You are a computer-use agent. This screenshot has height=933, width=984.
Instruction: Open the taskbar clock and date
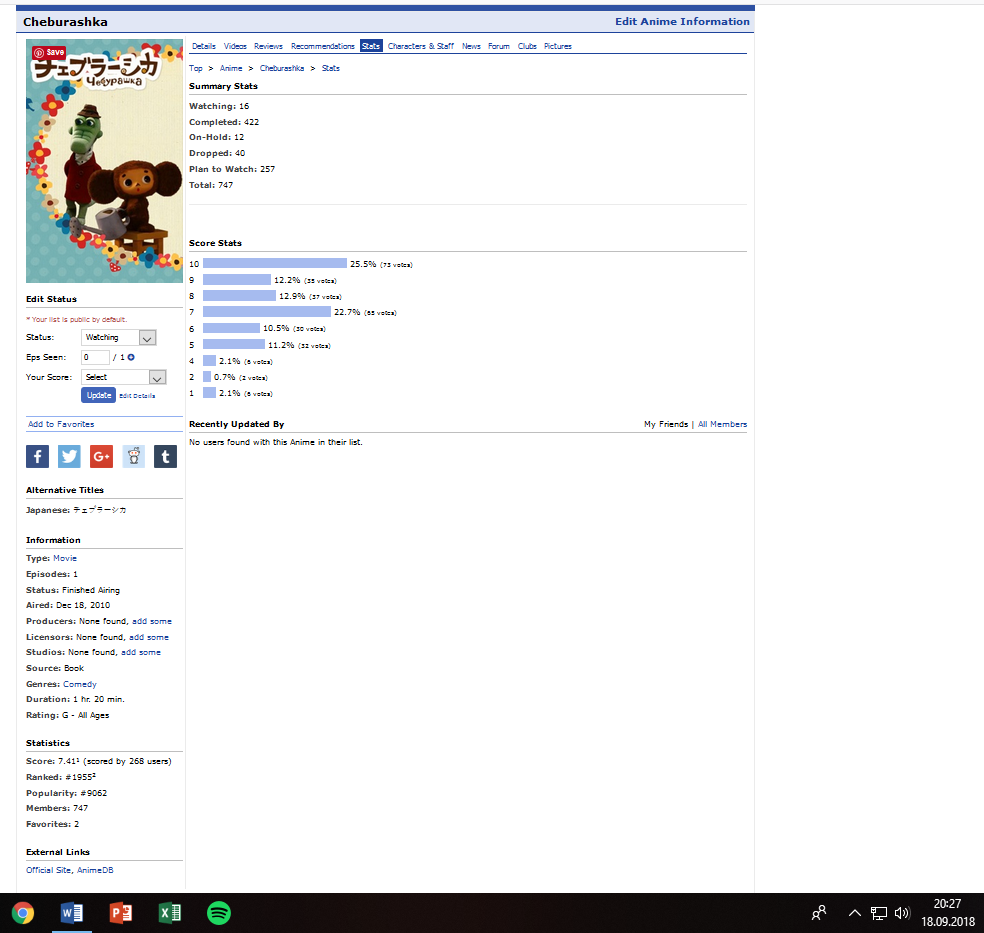(948, 913)
